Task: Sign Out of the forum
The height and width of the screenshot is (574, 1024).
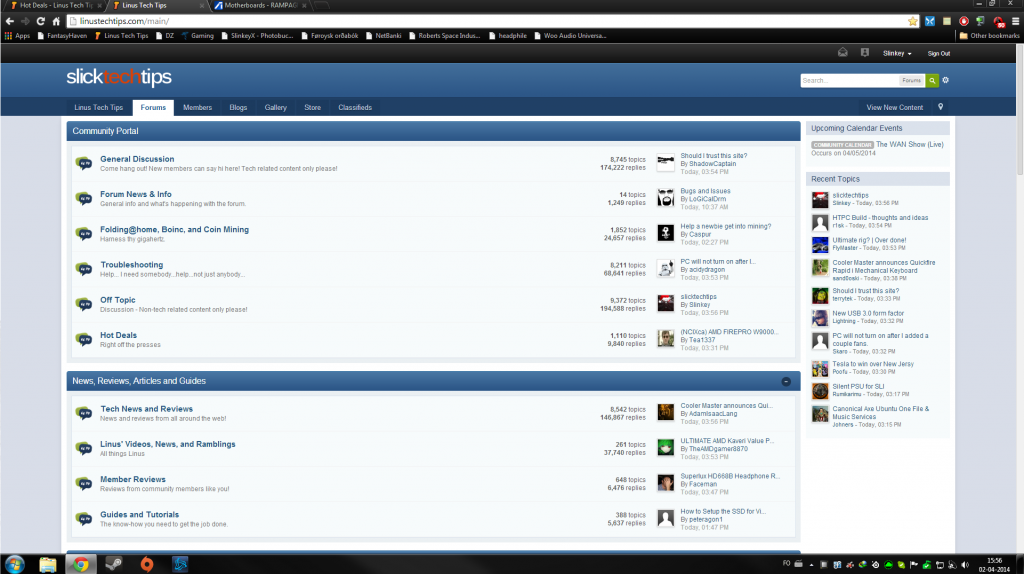Action: pyautogui.click(x=938, y=54)
